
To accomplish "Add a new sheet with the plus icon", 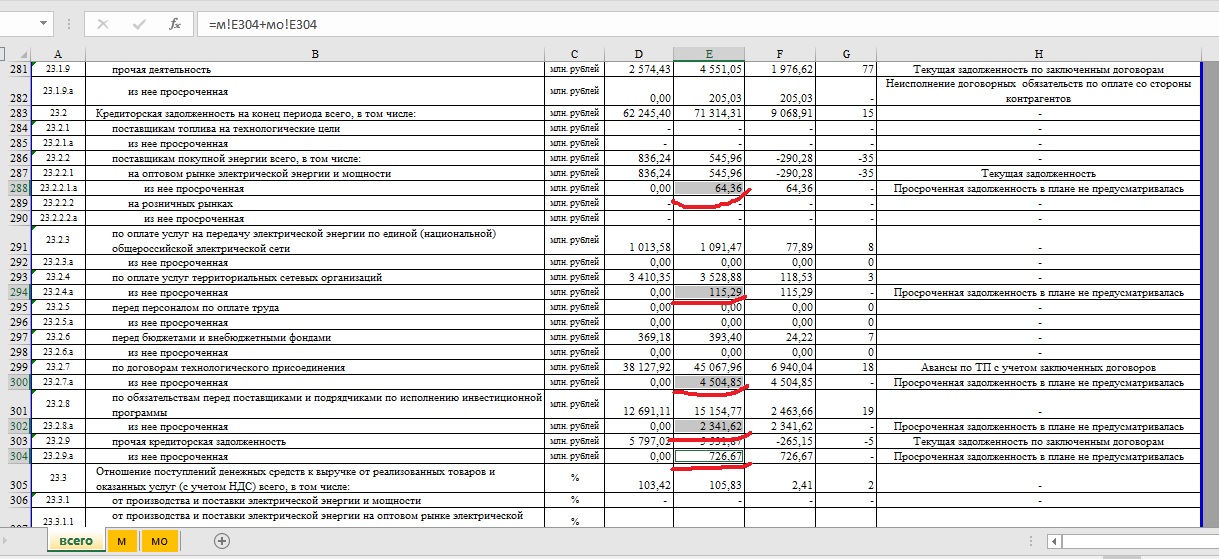I will pyautogui.click(x=222, y=541).
